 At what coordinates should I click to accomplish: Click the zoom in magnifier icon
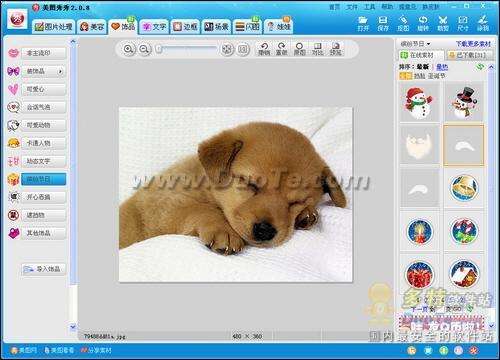point(128,49)
